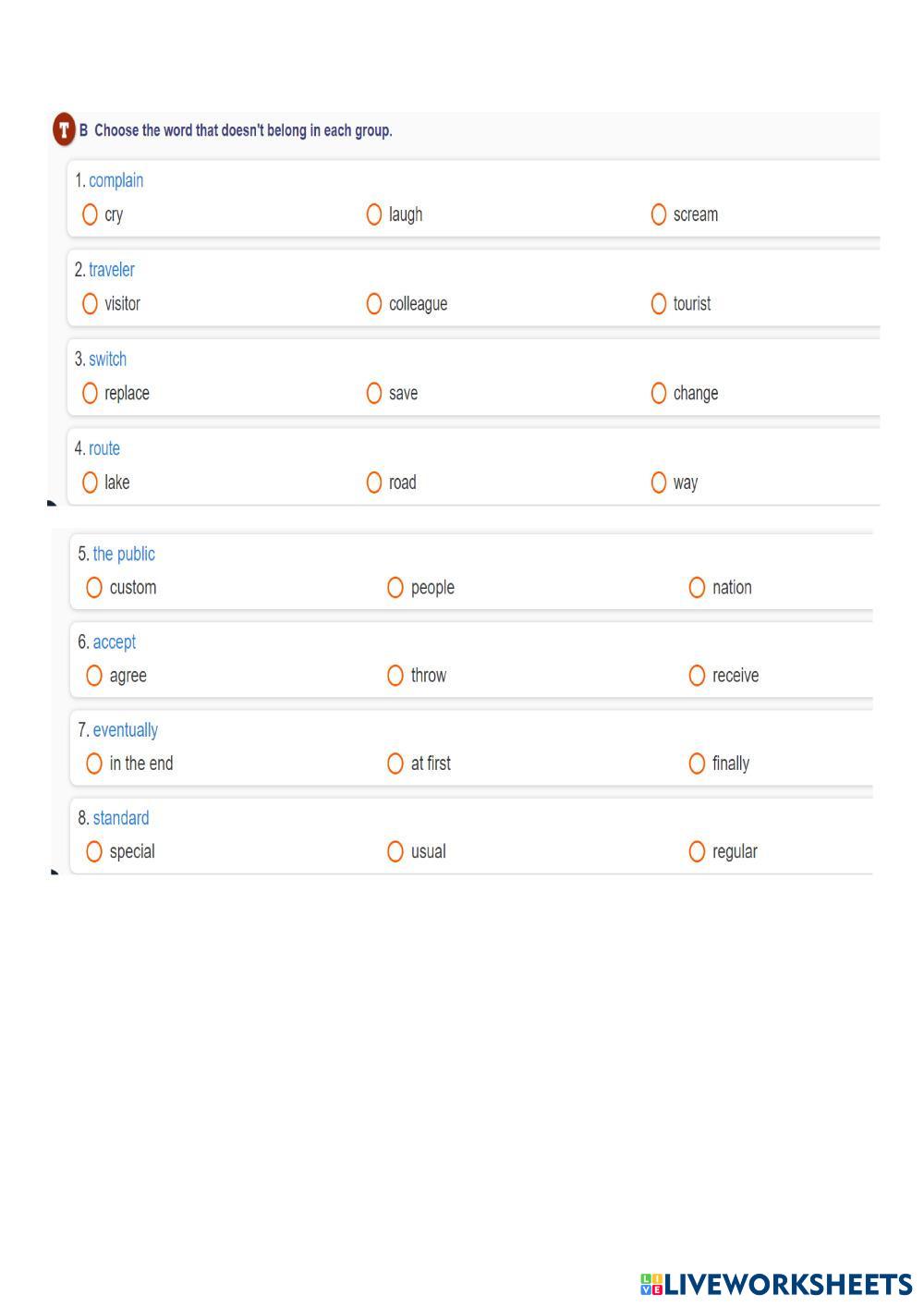Choose 'colleague' for question 2
This screenshot has width=924, height=1307.
[x=374, y=304]
